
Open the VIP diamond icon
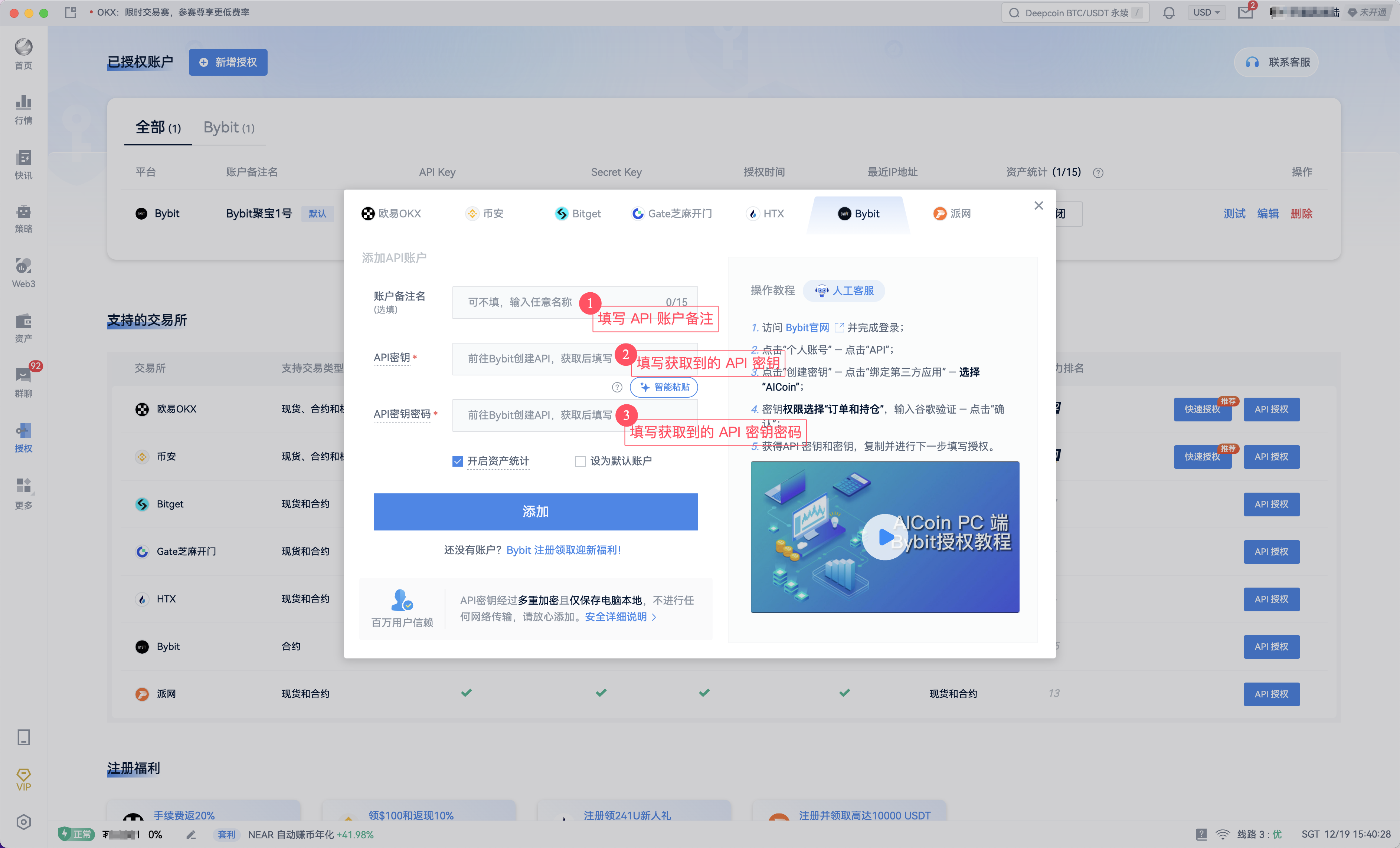click(23, 779)
